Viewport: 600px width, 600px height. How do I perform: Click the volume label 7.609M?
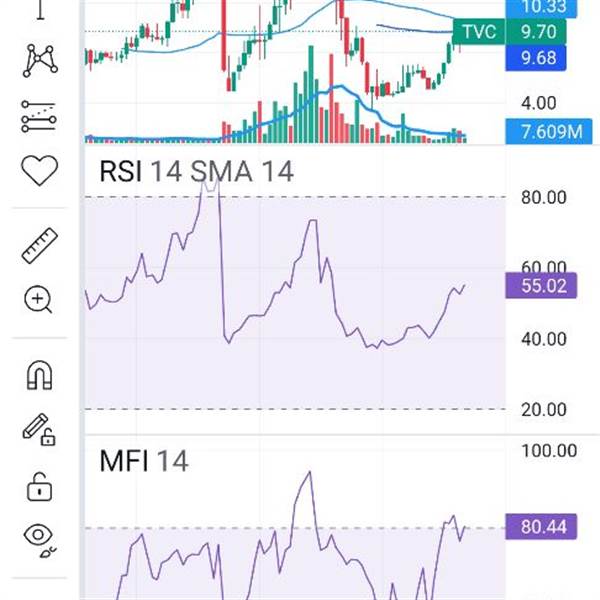(x=549, y=132)
